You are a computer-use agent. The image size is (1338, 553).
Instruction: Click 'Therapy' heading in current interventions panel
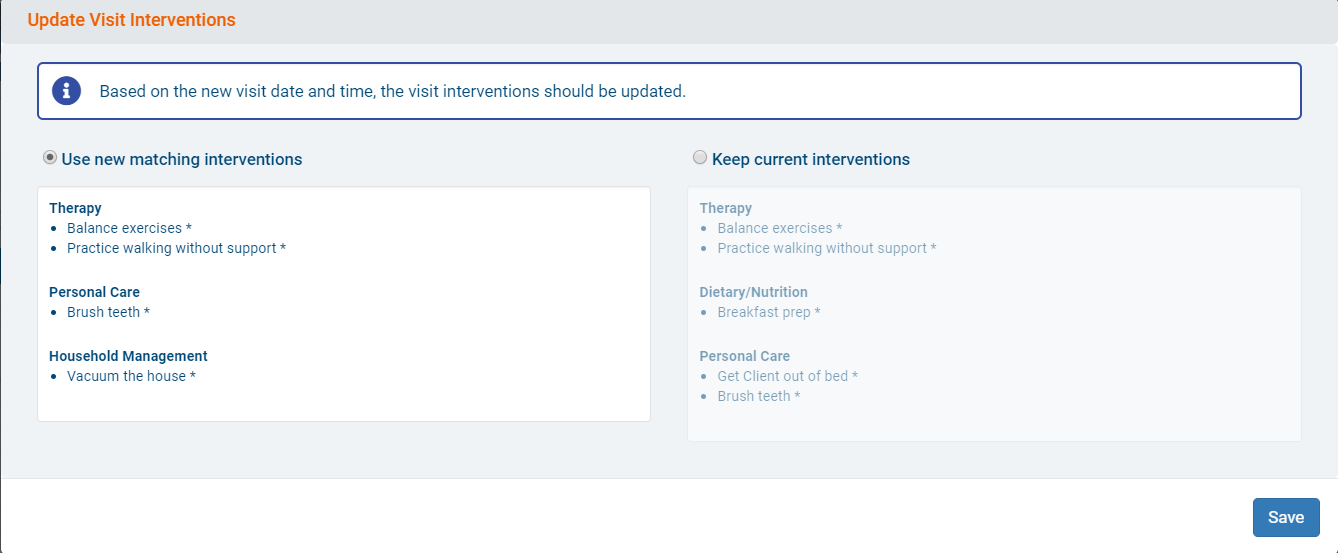click(725, 208)
